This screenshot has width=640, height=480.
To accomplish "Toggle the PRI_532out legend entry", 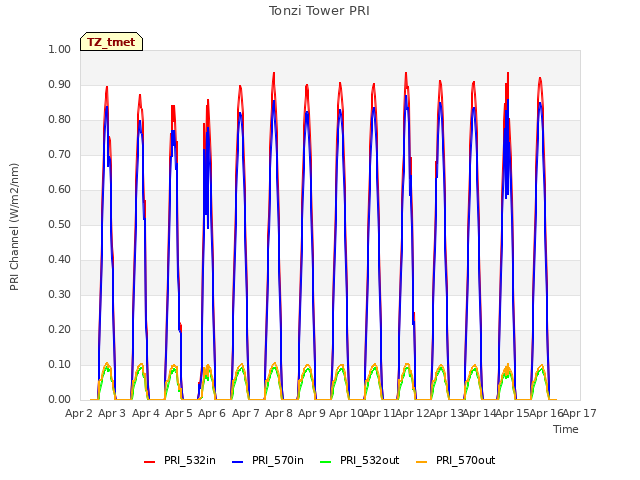I will point(359,460).
